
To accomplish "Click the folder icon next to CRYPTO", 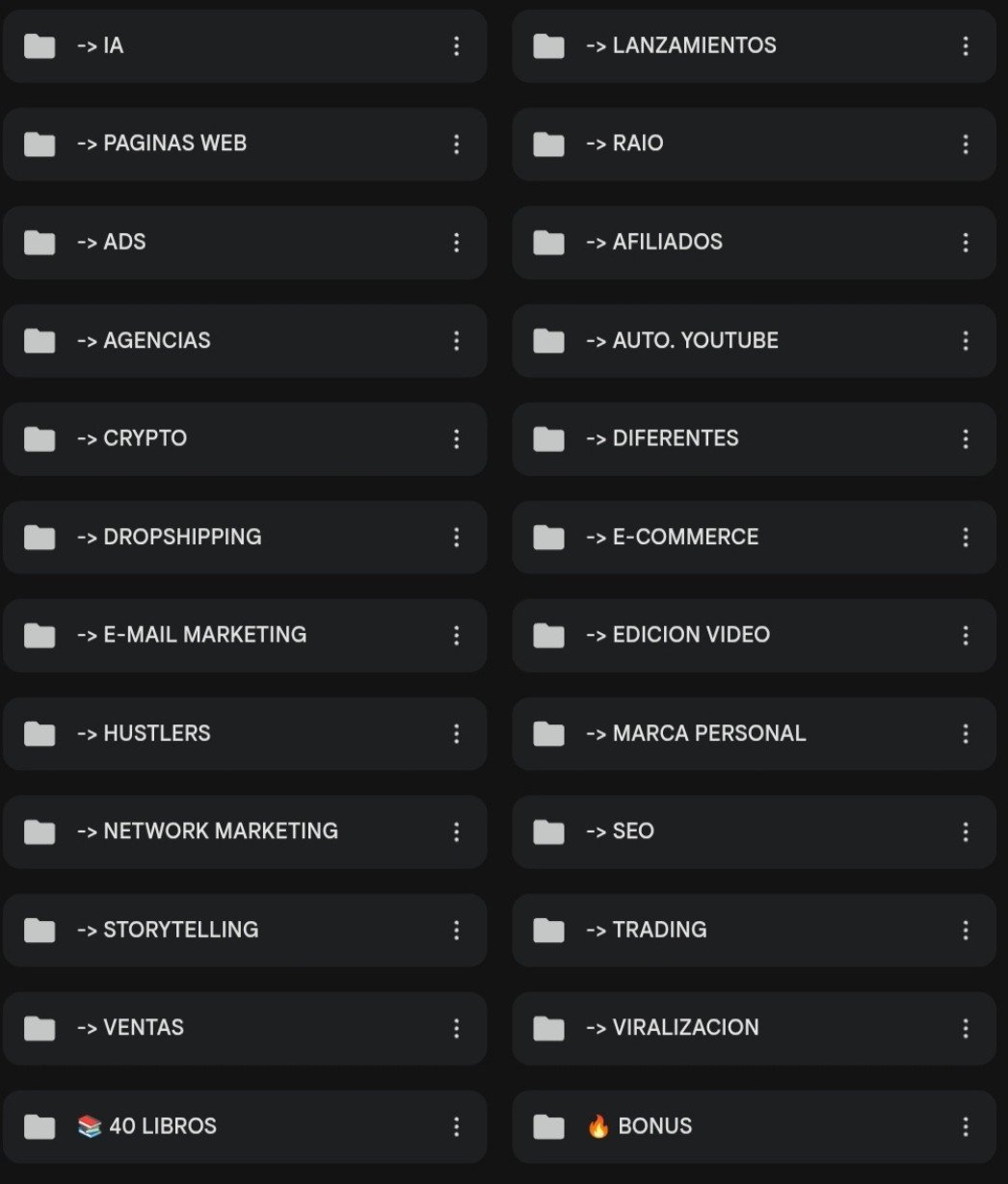I will pos(40,439).
